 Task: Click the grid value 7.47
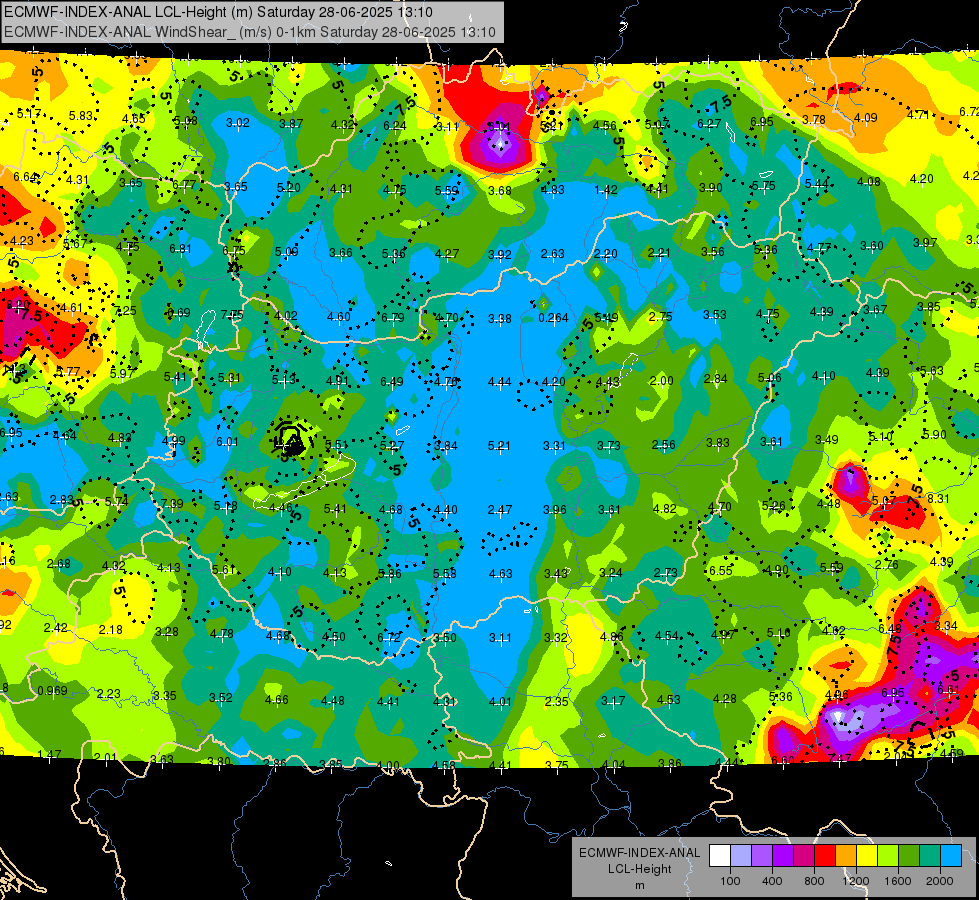839,759
